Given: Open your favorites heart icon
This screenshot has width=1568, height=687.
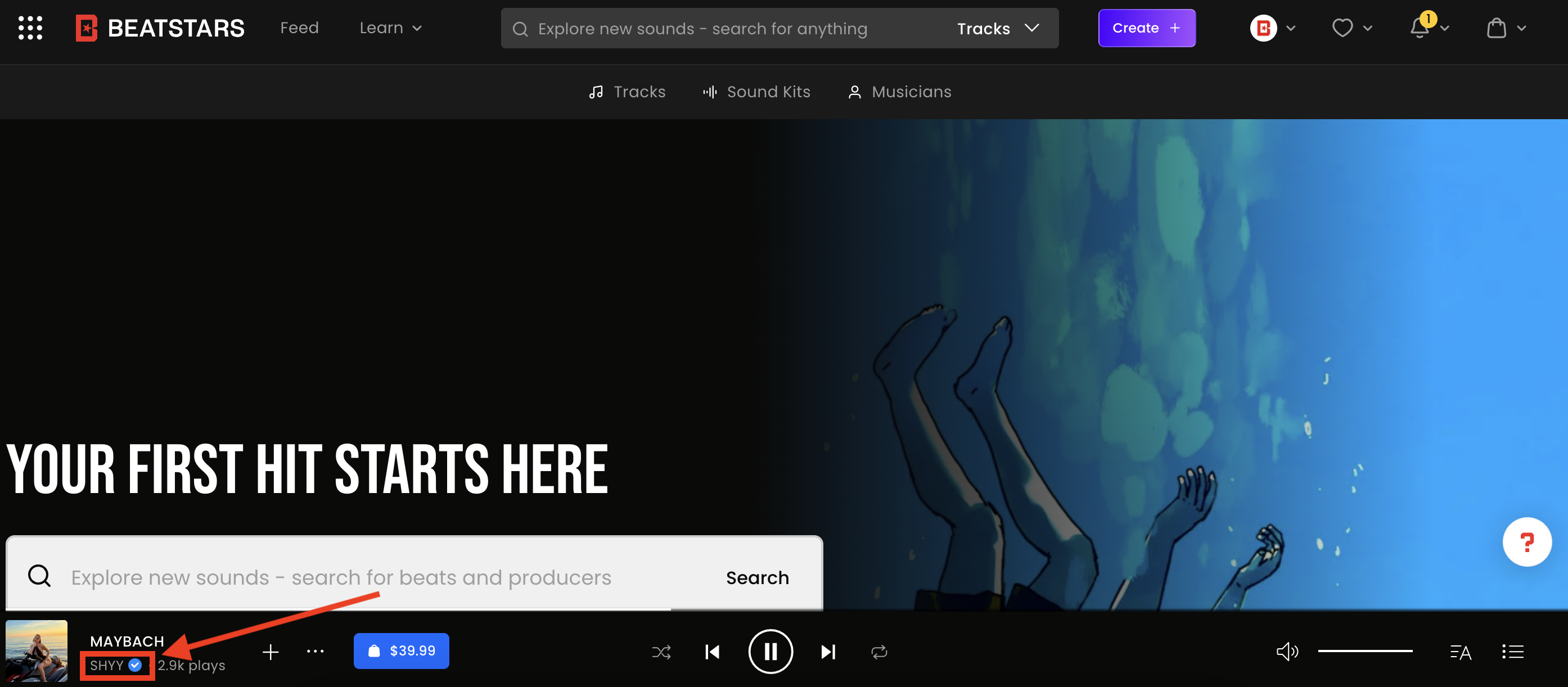Looking at the screenshot, I should 1342,28.
